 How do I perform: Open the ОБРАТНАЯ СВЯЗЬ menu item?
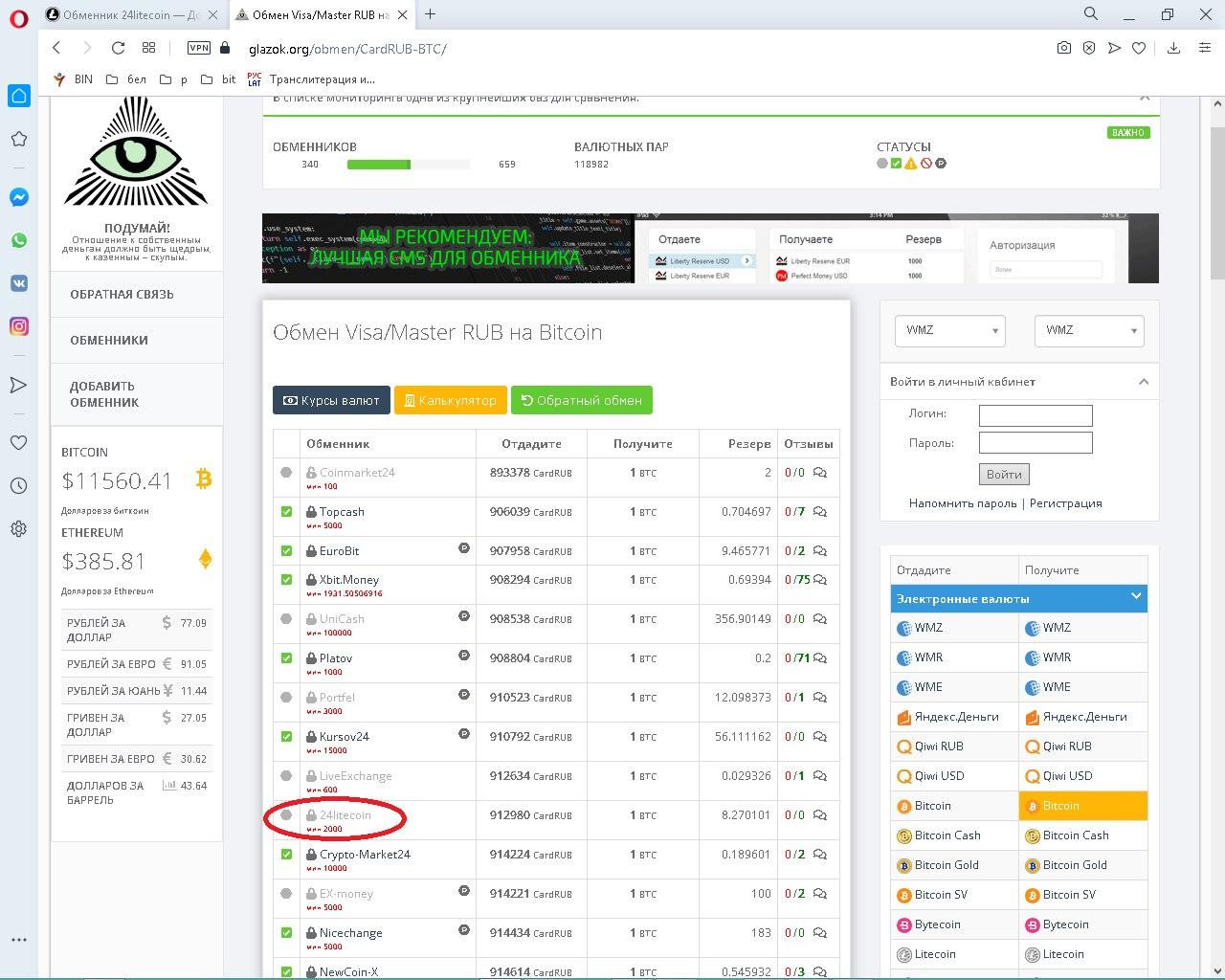click(x=122, y=295)
